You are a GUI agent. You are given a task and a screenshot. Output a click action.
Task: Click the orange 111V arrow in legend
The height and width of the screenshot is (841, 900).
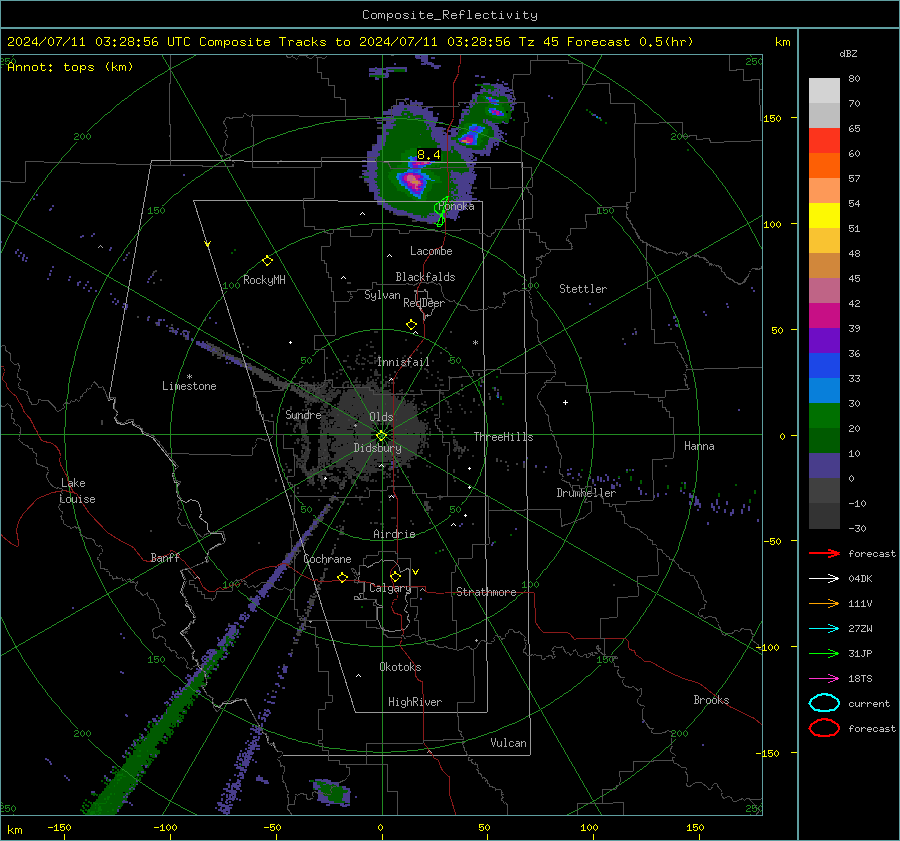[x=824, y=603]
